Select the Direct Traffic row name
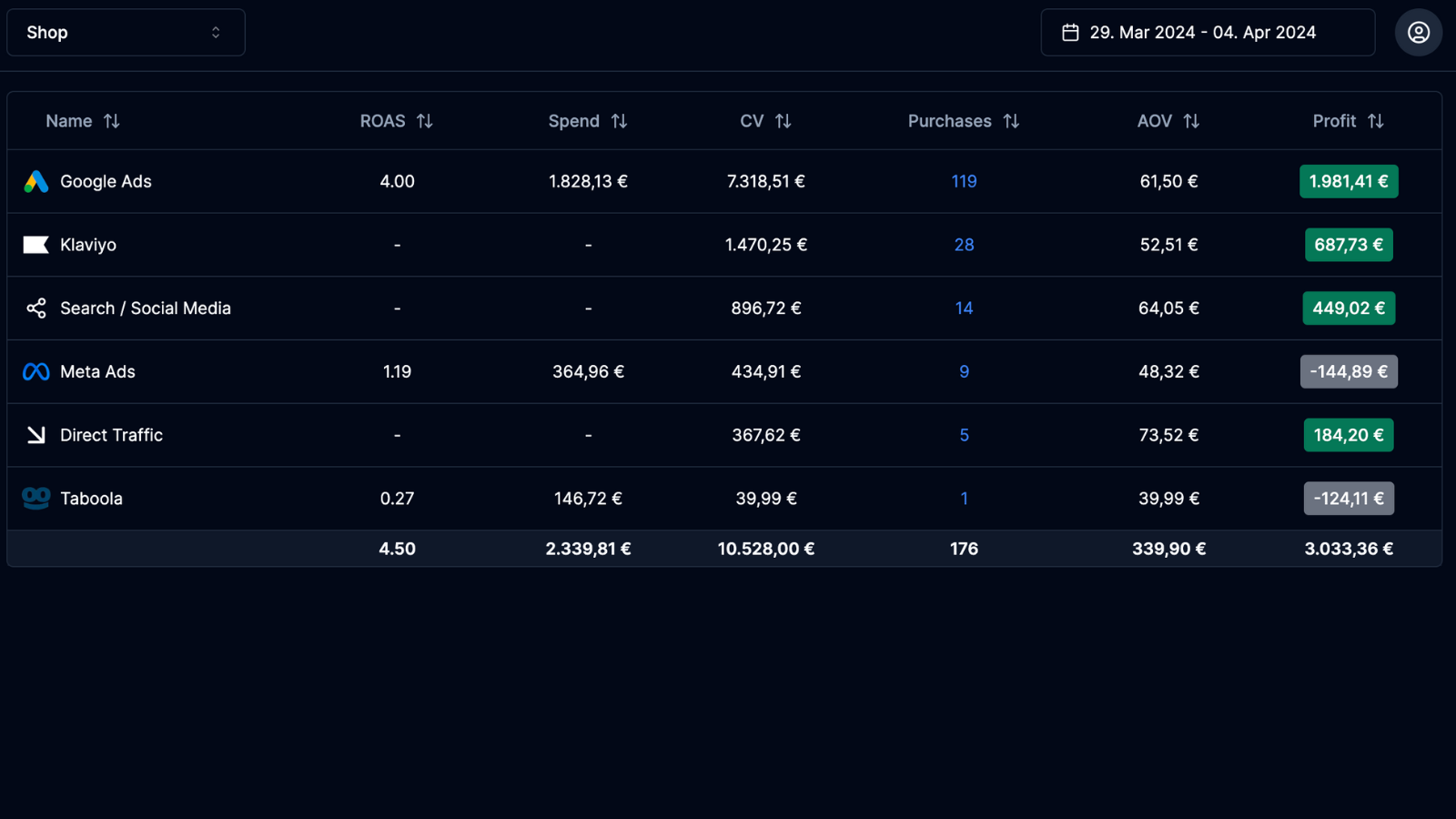The width and height of the screenshot is (1456, 819). pos(111,435)
